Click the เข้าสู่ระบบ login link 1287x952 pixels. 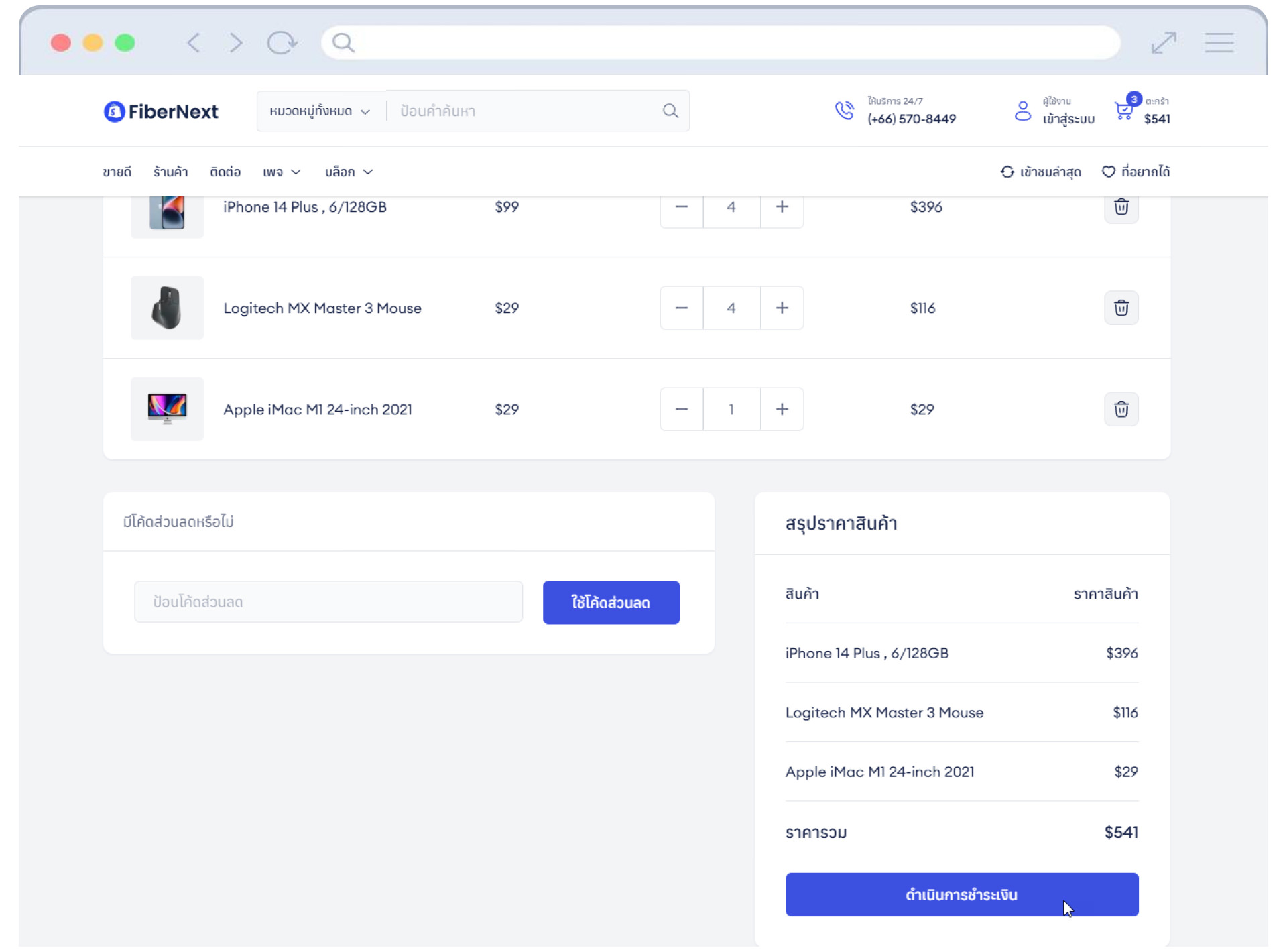[1068, 119]
